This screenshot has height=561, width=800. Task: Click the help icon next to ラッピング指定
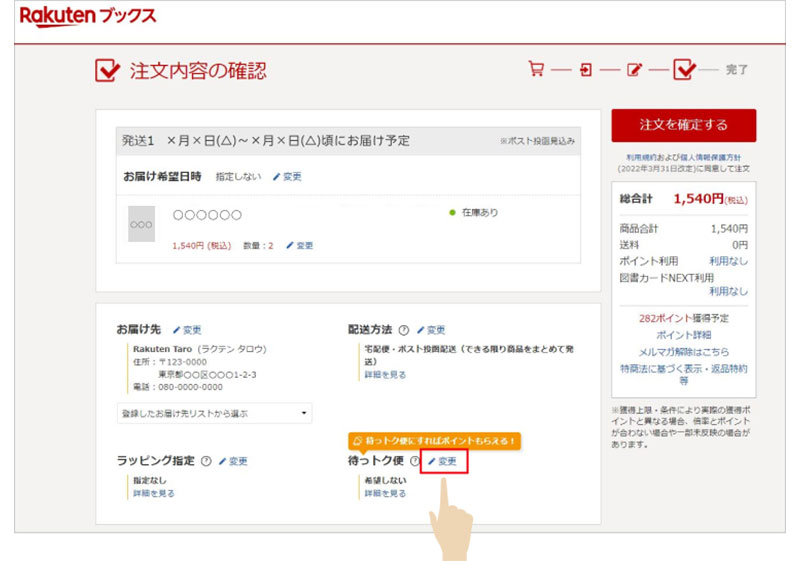pyautogui.click(x=206, y=461)
